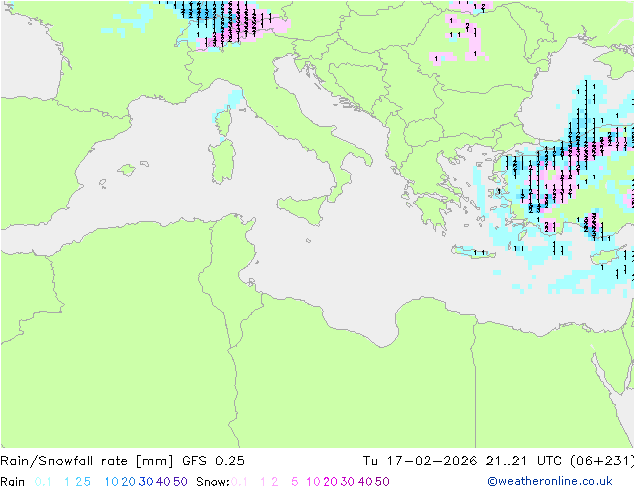Click the snow legend value 50

point(382,482)
